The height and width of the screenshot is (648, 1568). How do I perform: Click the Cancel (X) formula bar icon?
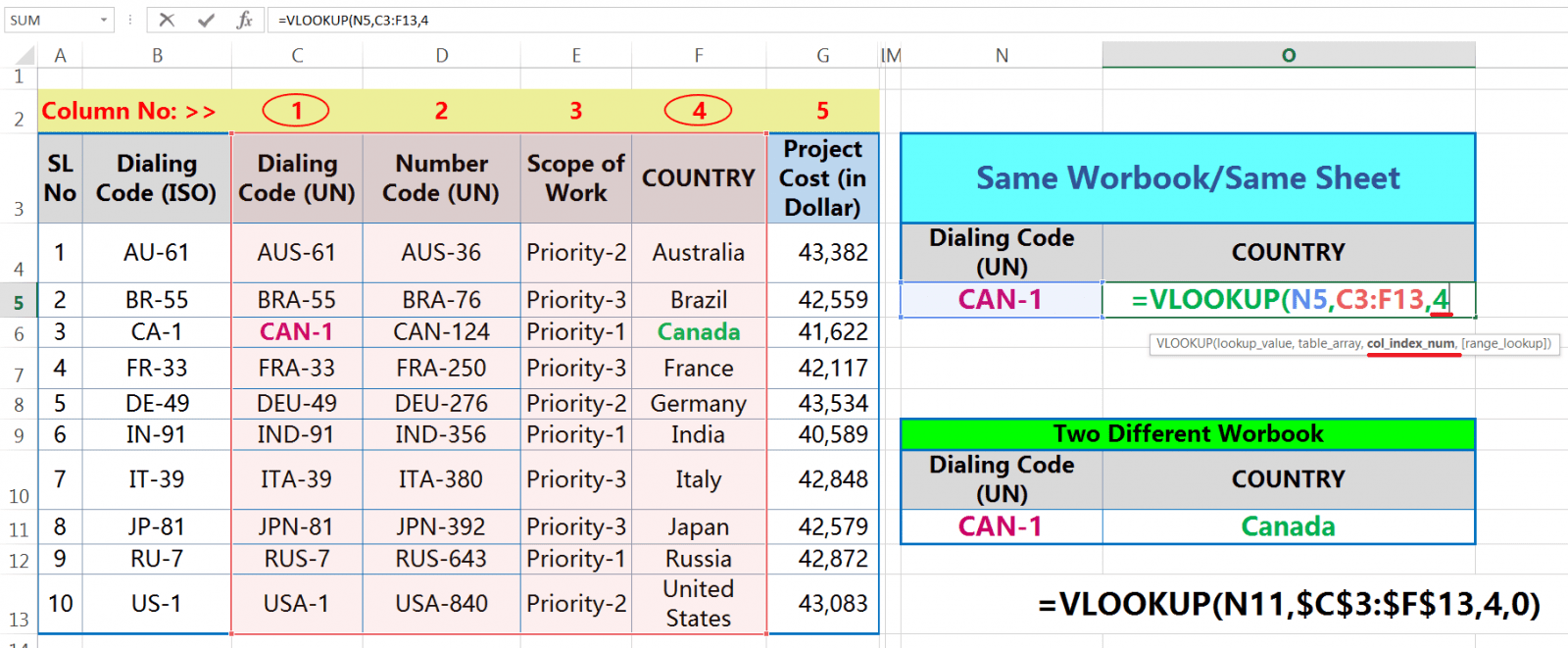(167, 20)
